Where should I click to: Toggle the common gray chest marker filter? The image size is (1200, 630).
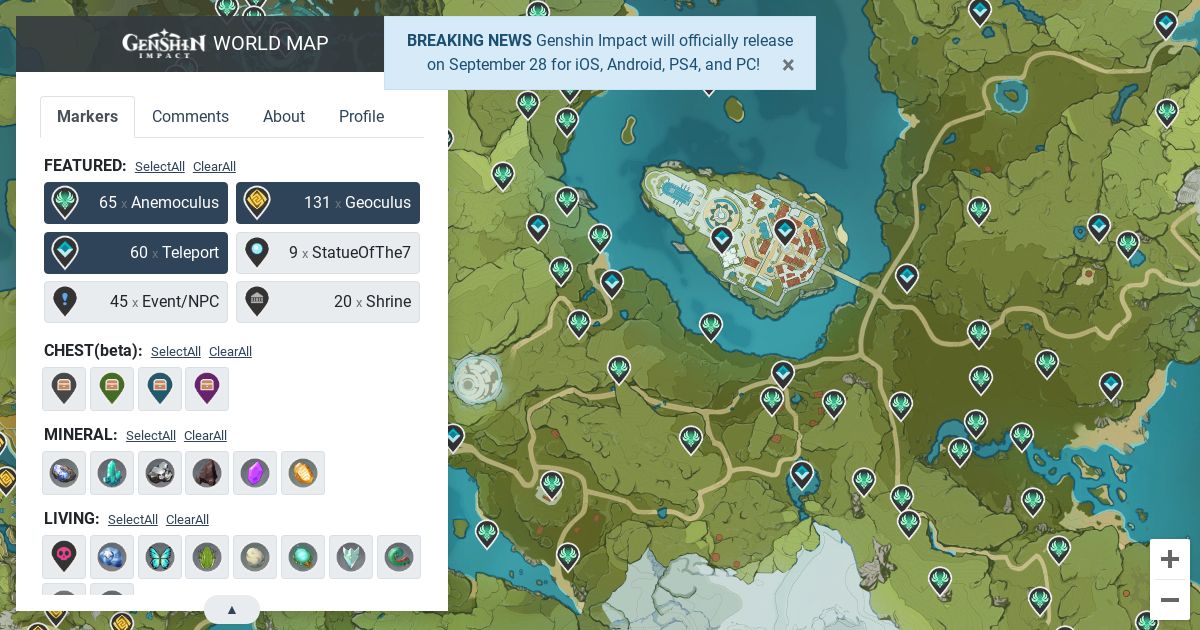pos(64,389)
